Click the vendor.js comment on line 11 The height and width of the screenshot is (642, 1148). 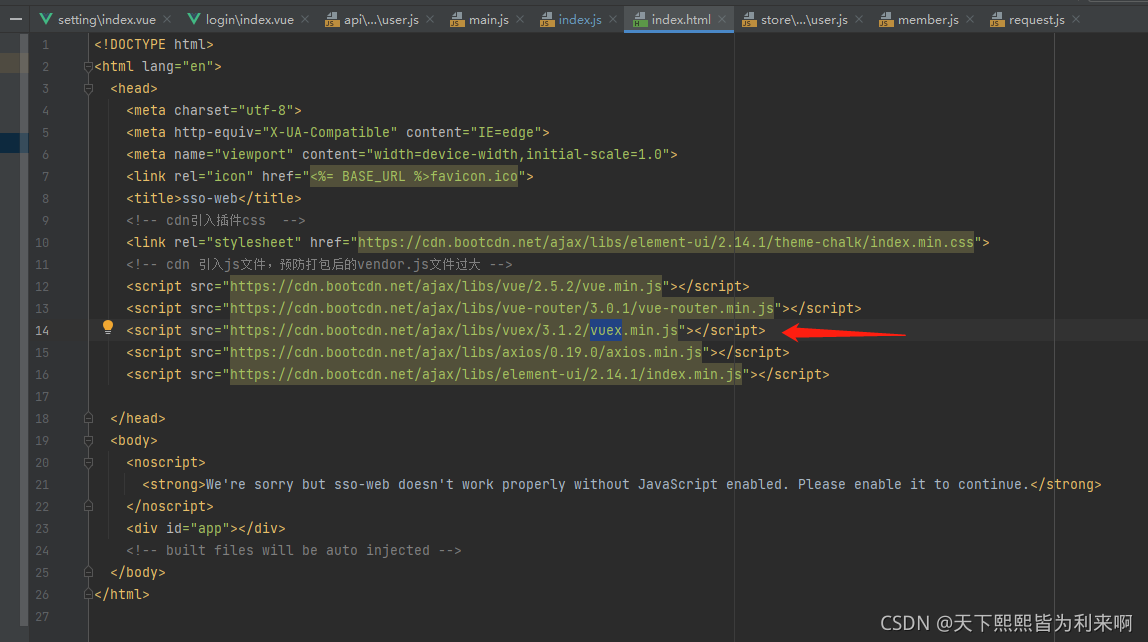319,264
